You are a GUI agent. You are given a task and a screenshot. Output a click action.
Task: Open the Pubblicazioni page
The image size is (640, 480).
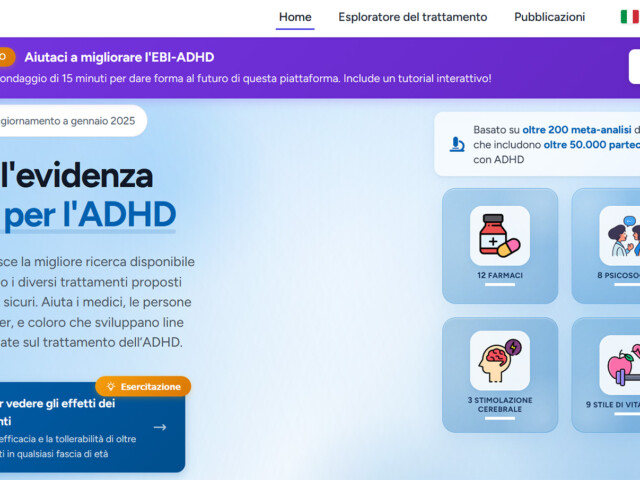tap(549, 17)
